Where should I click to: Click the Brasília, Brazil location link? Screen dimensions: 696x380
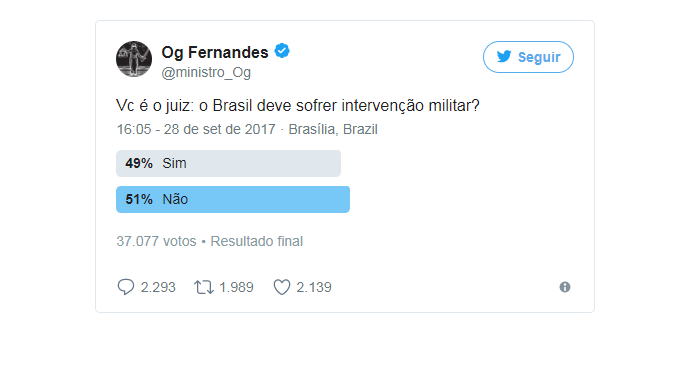point(333,129)
